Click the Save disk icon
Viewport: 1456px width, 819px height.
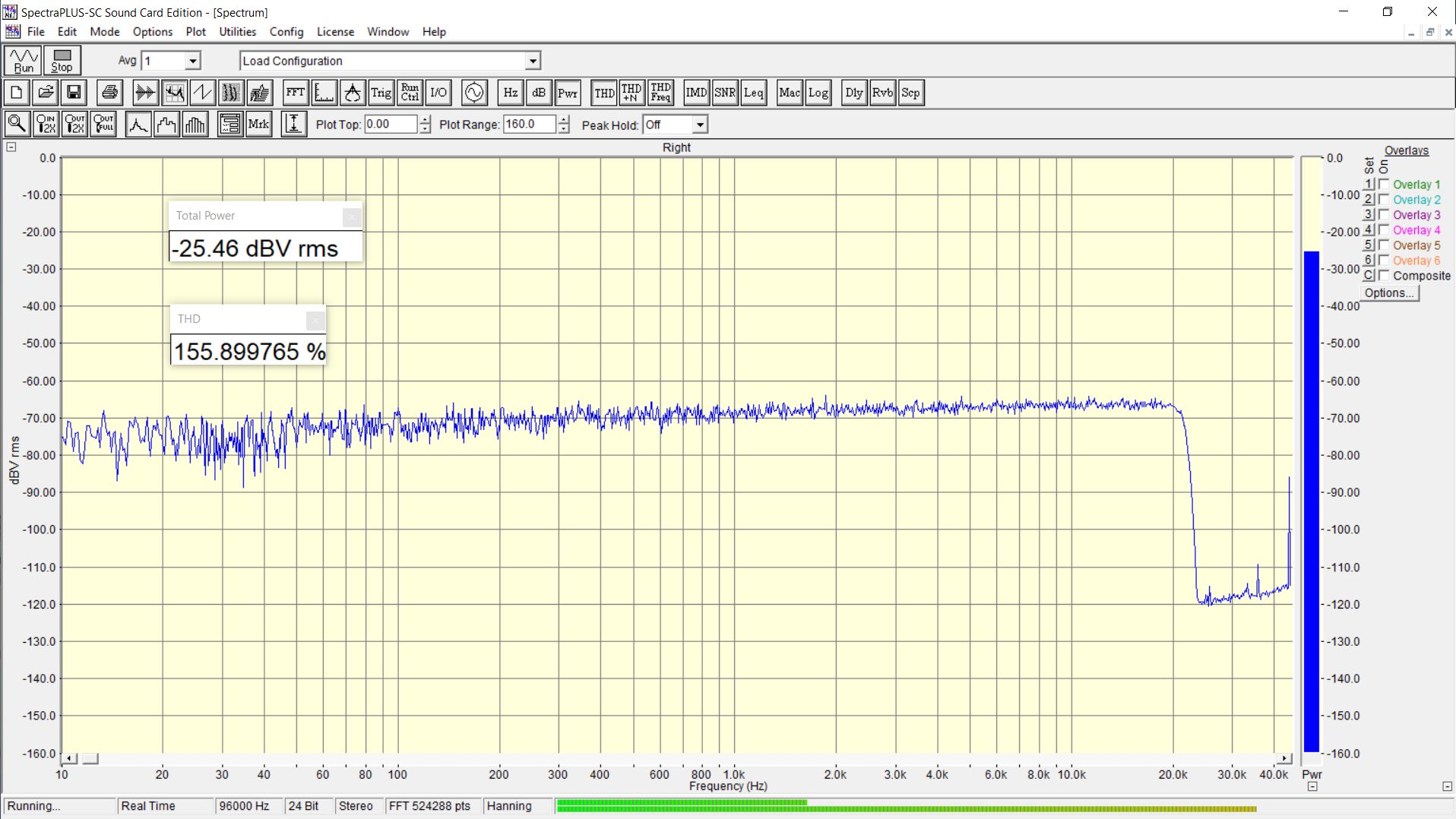click(x=74, y=93)
